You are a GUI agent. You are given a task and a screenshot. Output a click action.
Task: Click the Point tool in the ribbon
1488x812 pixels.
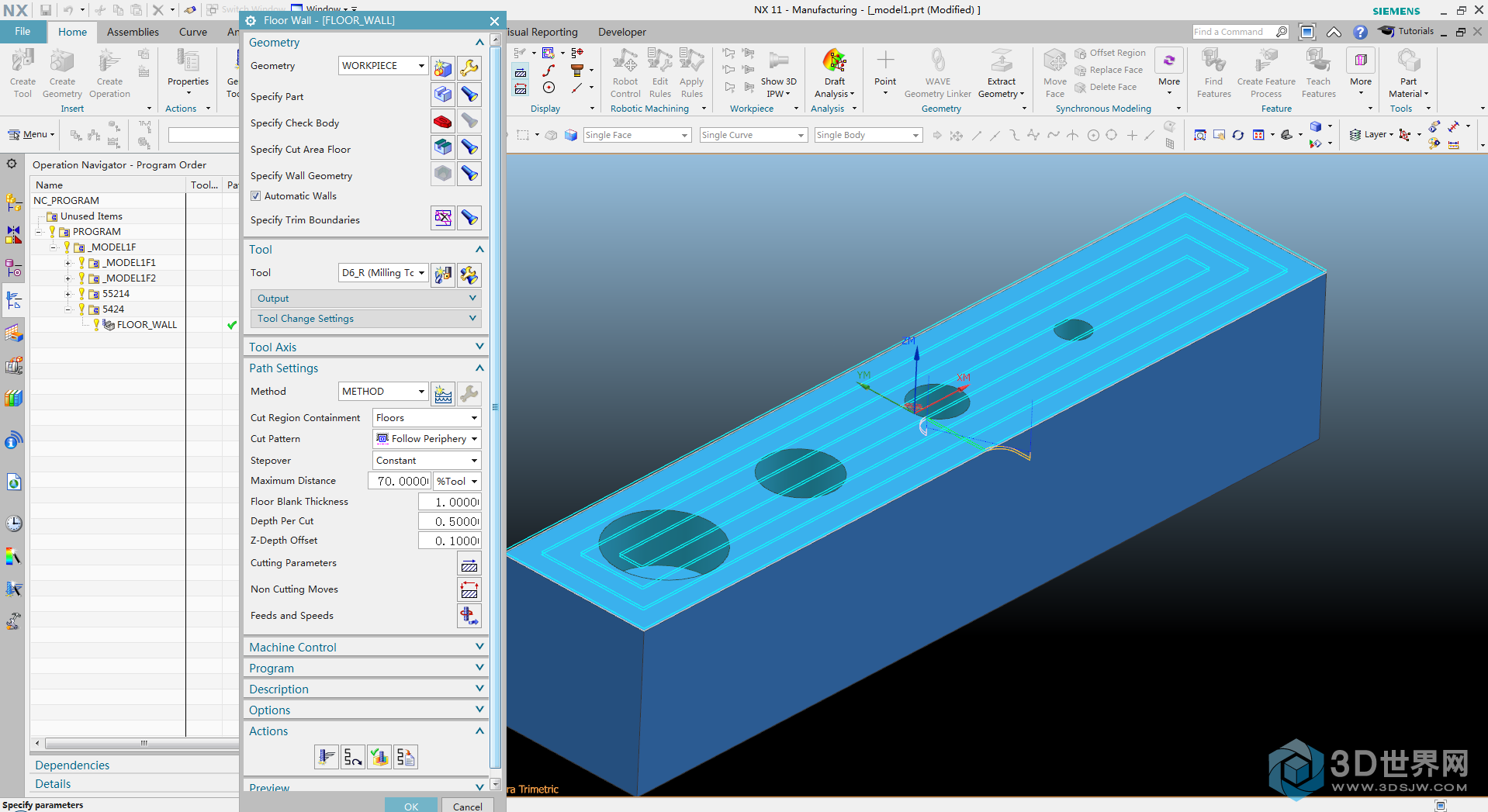[x=884, y=74]
